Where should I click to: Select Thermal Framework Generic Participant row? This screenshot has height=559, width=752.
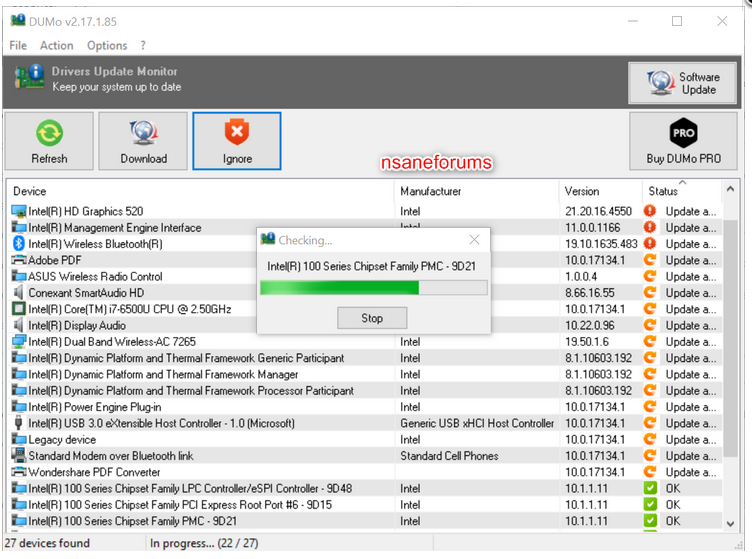tap(365, 358)
